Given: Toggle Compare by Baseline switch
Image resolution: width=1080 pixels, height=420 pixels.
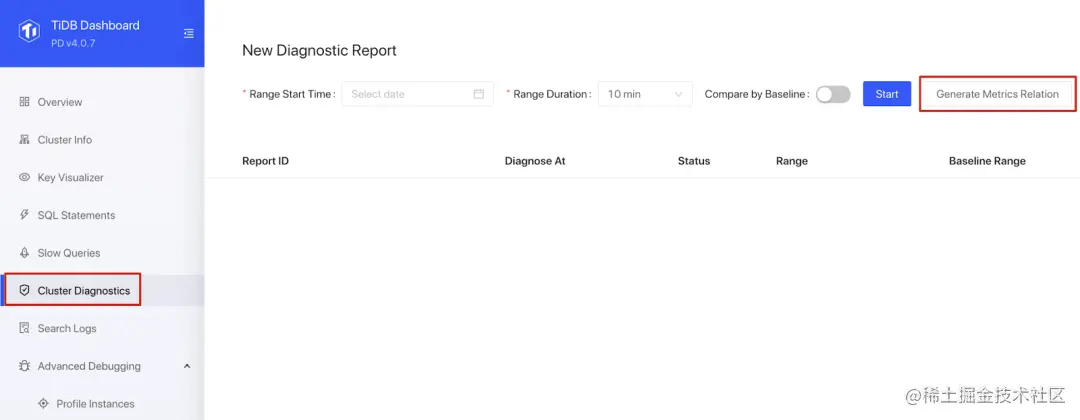Looking at the screenshot, I should [x=833, y=94].
